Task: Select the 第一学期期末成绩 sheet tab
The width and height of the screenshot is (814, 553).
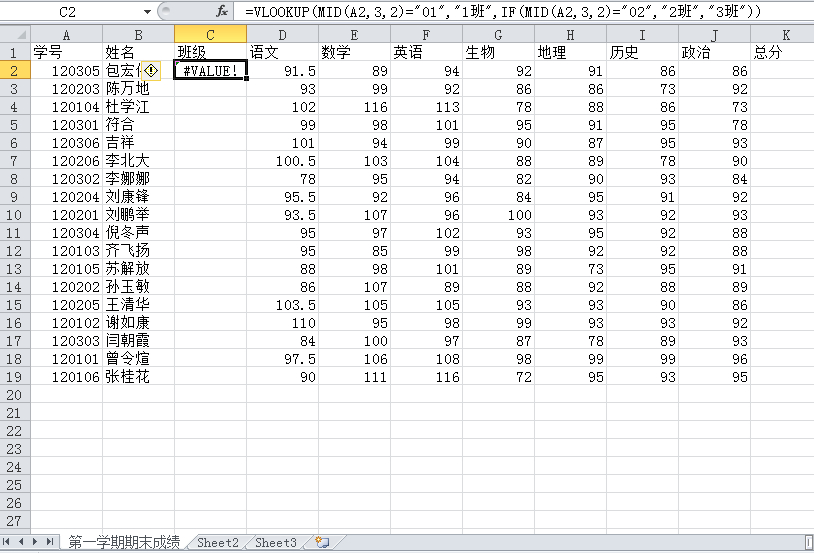Action: pyautogui.click(x=124, y=543)
